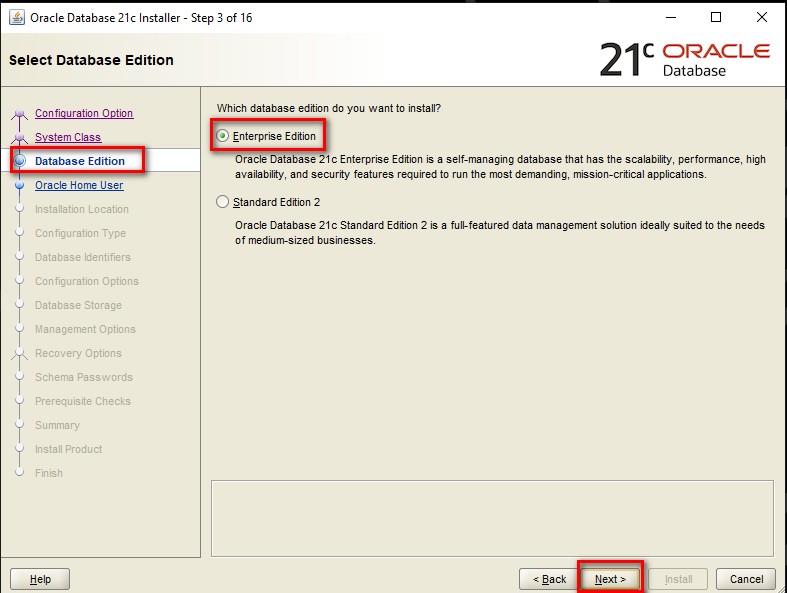Select the Database Edition step in sidebar
The width and height of the screenshot is (787, 593).
pos(80,161)
